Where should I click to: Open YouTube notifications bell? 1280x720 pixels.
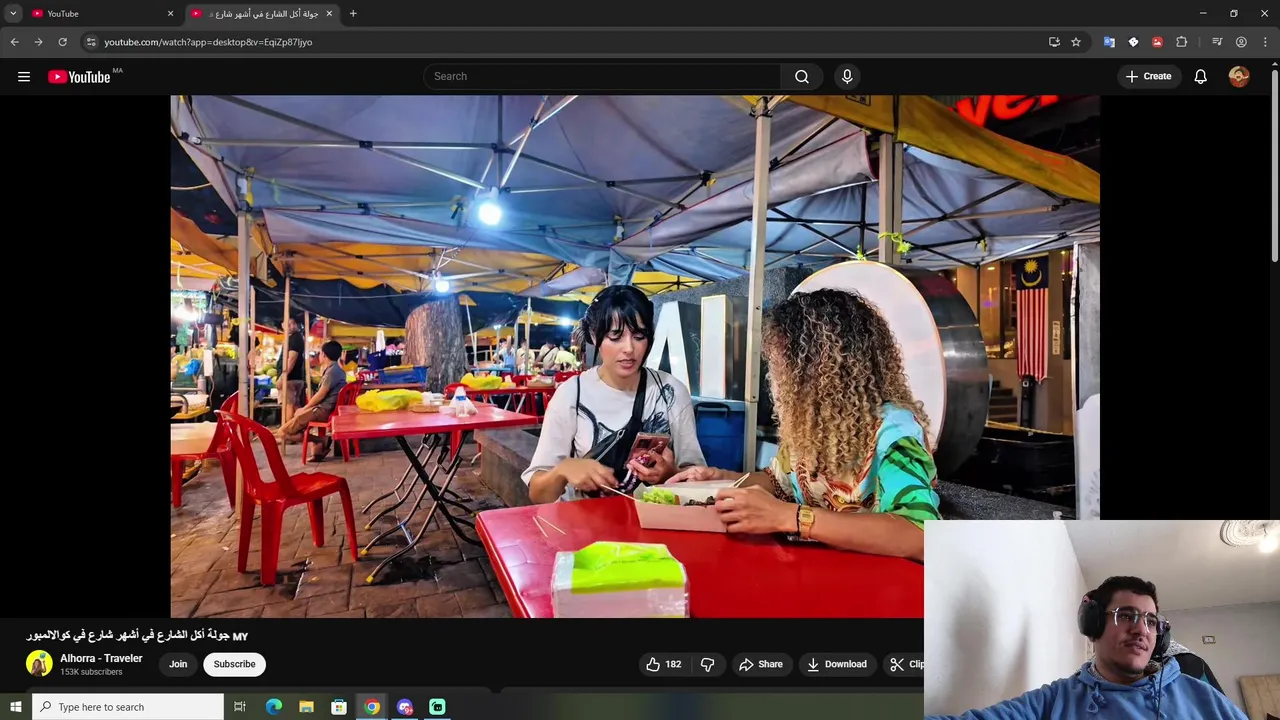(1201, 76)
